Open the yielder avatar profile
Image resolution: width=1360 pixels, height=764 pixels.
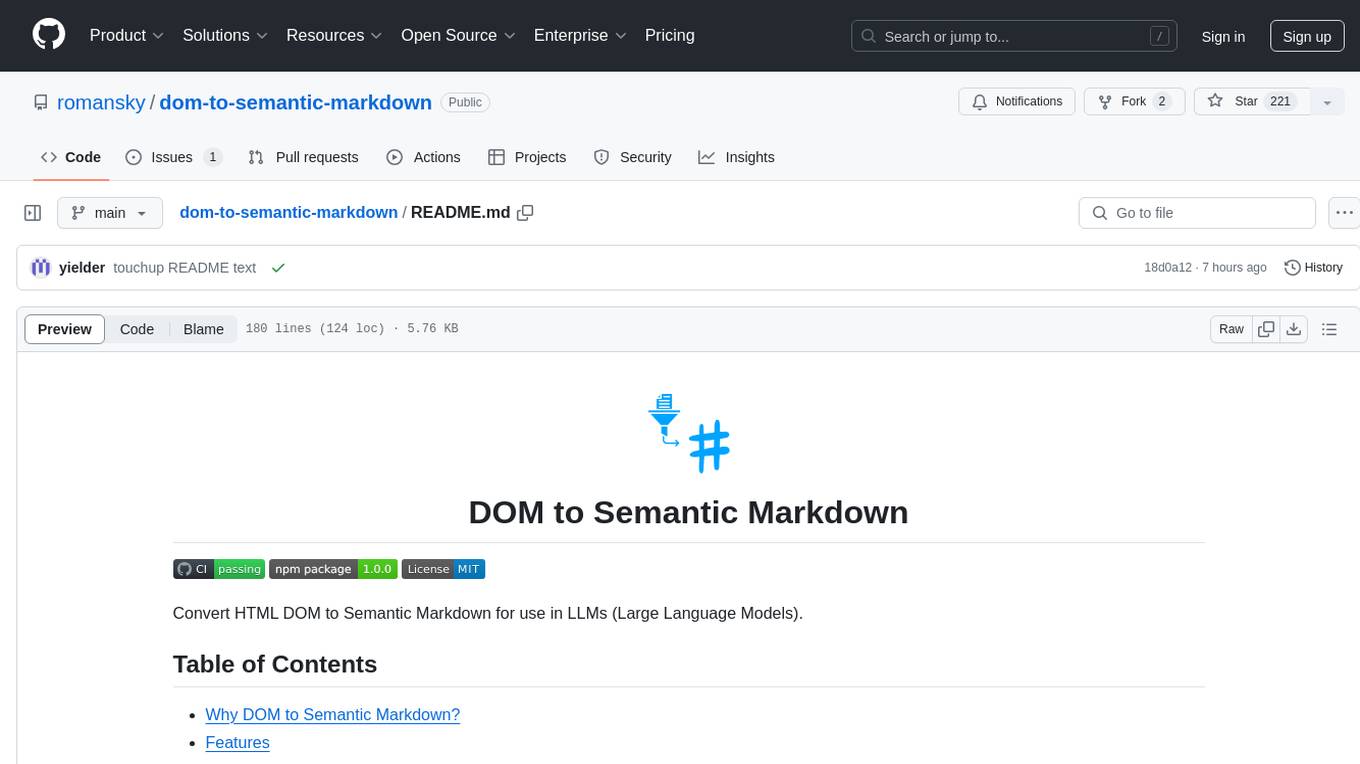pyautogui.click(x=41, y=267)
